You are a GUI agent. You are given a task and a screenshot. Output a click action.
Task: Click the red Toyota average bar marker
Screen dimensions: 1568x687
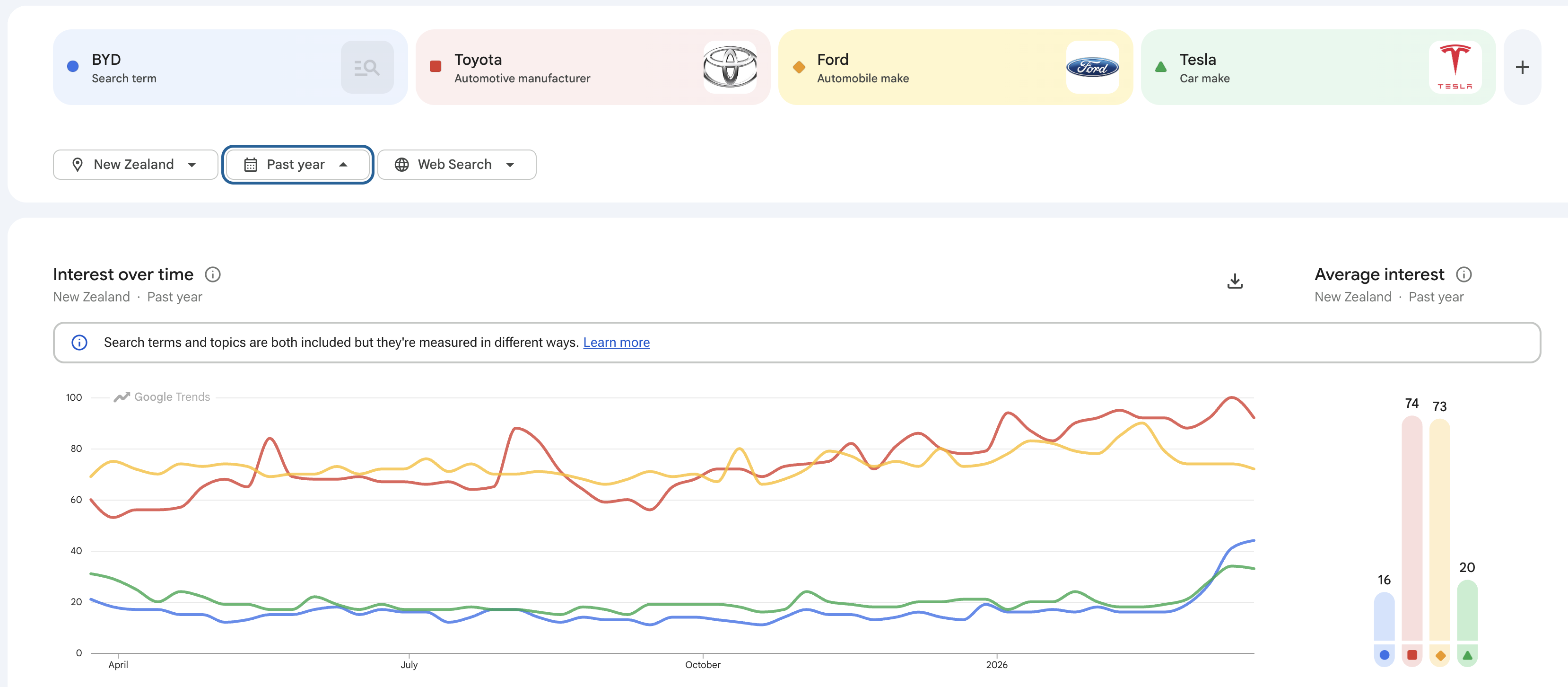[1412, 655]
